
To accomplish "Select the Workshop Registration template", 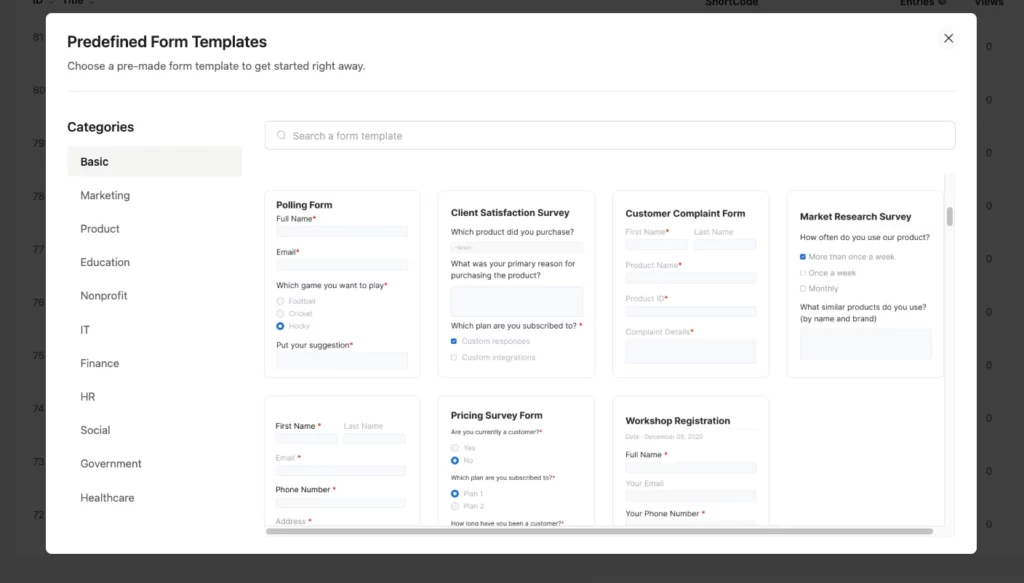I will [691, 461].
